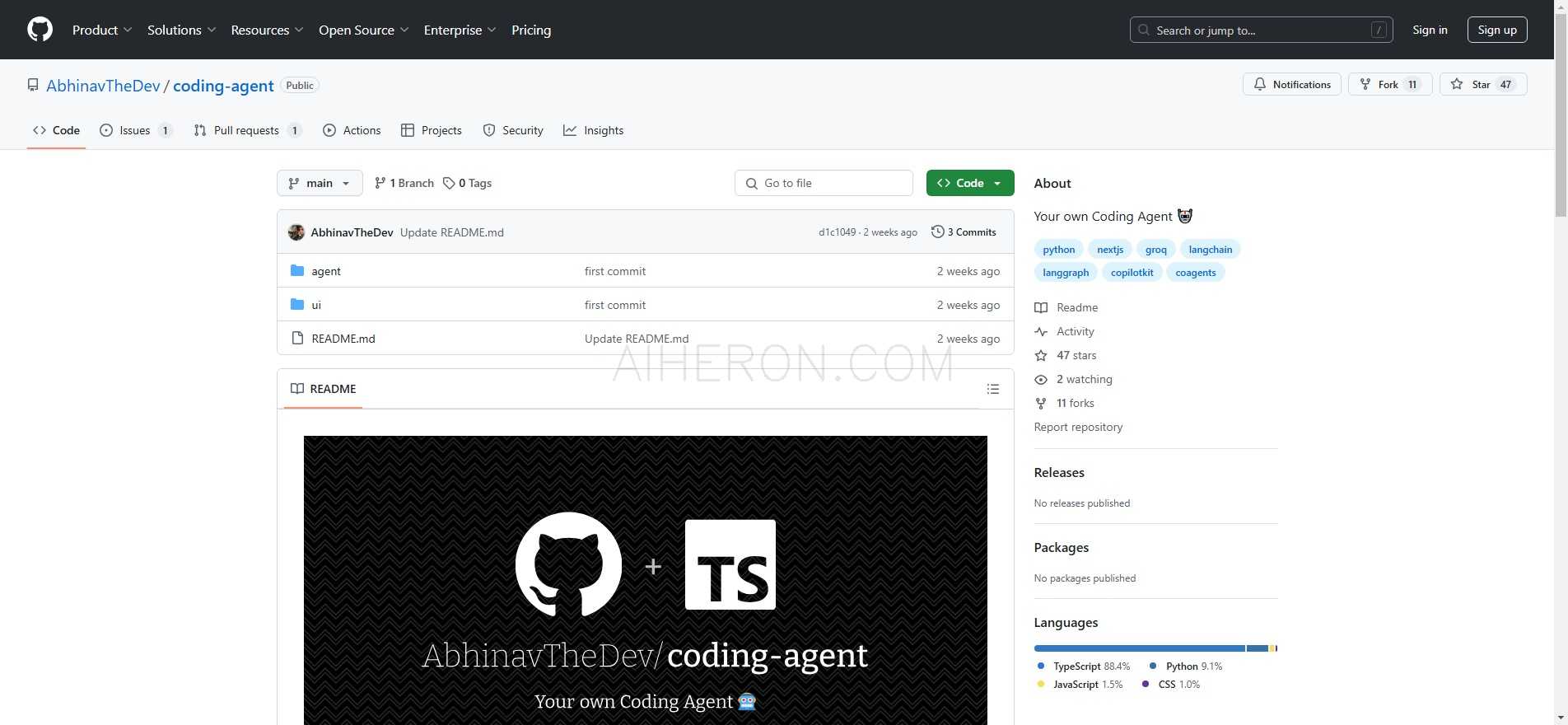Expand the Resources menu

click(x=267, y=30)
